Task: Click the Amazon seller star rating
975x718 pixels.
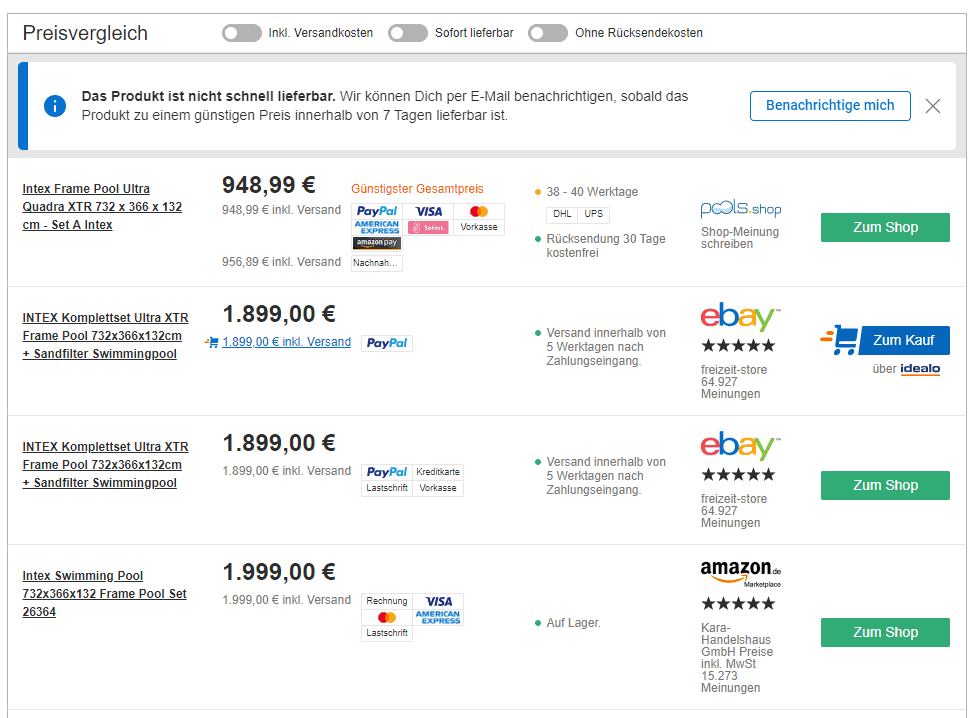Action: coord(738,604)
